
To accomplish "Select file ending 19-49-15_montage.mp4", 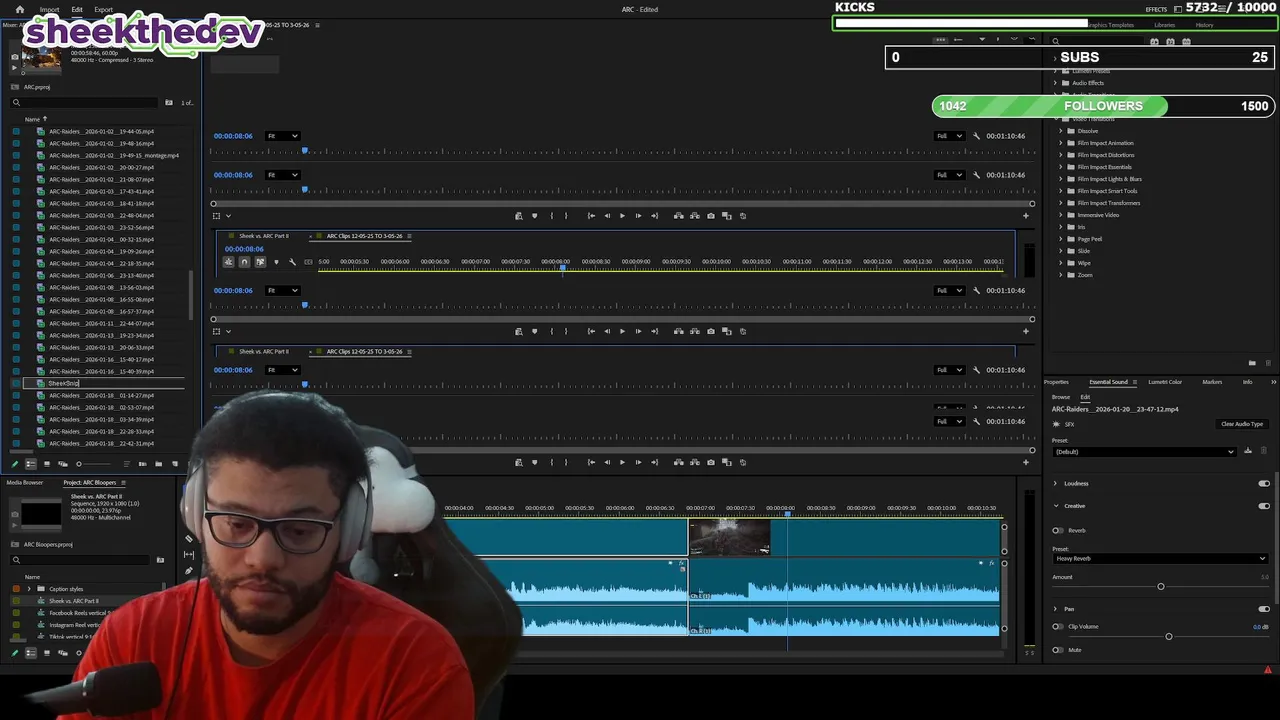I will pyautogui.click(x=113, y=155).
